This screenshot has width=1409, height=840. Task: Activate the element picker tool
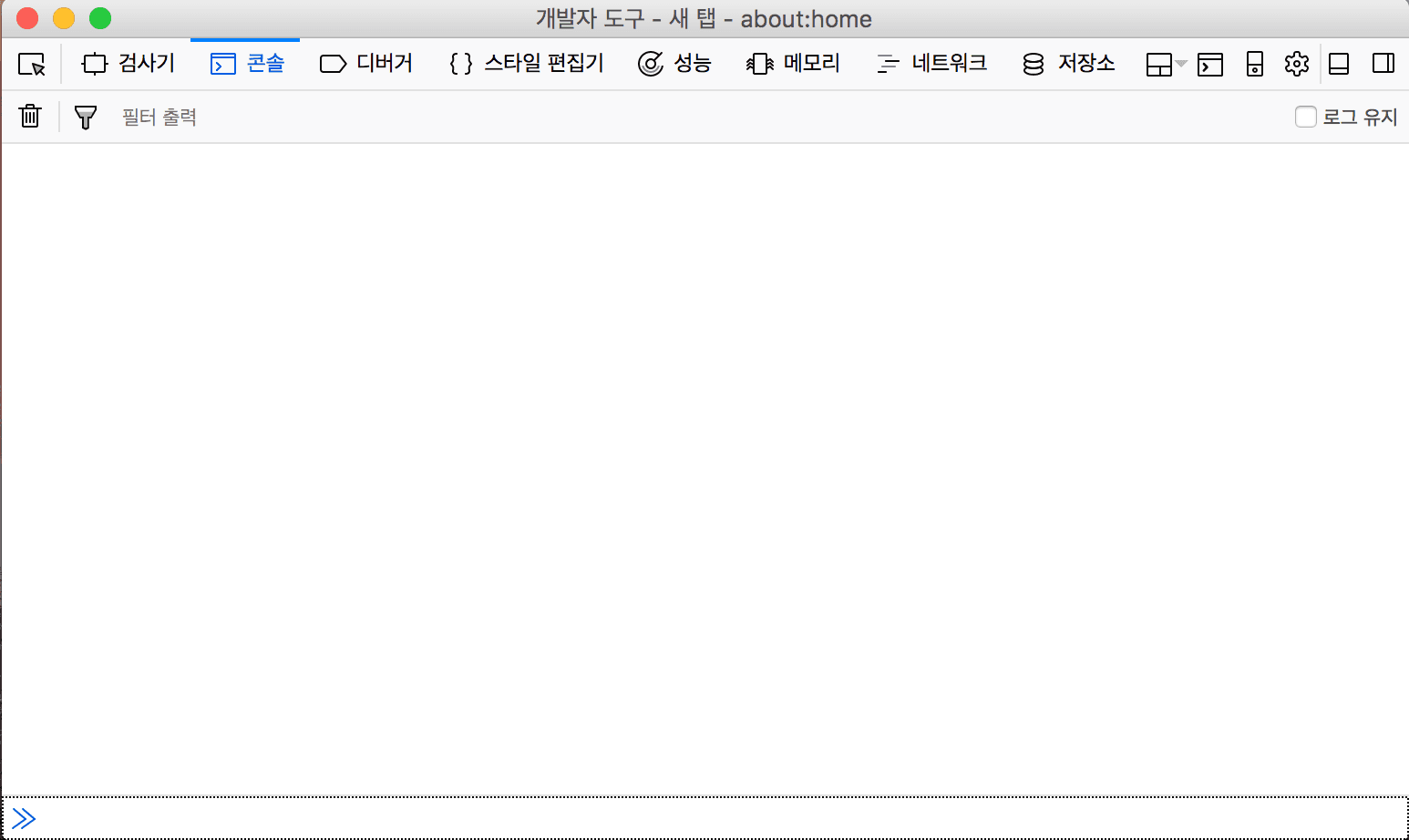pyautogui.click(x=32, y=64)
